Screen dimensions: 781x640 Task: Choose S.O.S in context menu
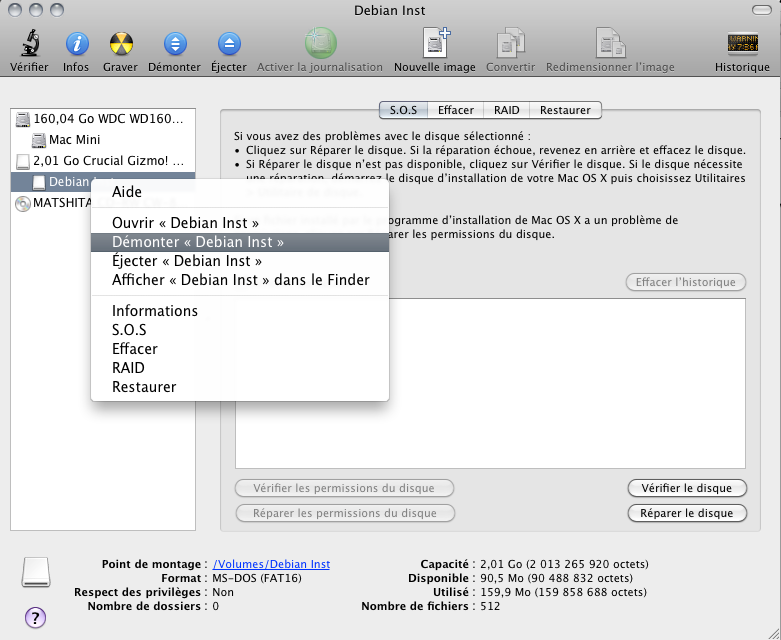(240, 330)
